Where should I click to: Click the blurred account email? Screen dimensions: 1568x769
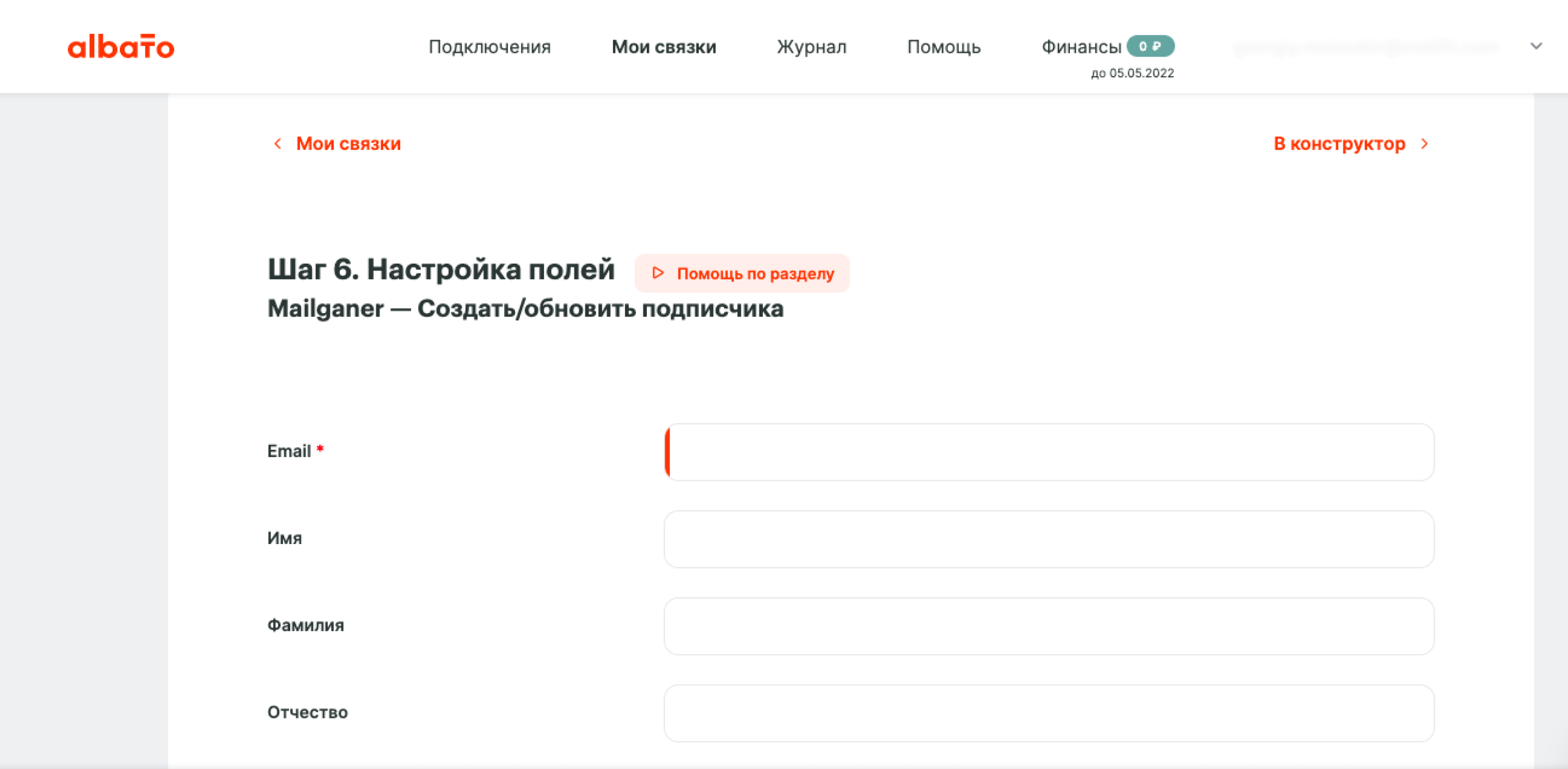[1367, 47]
